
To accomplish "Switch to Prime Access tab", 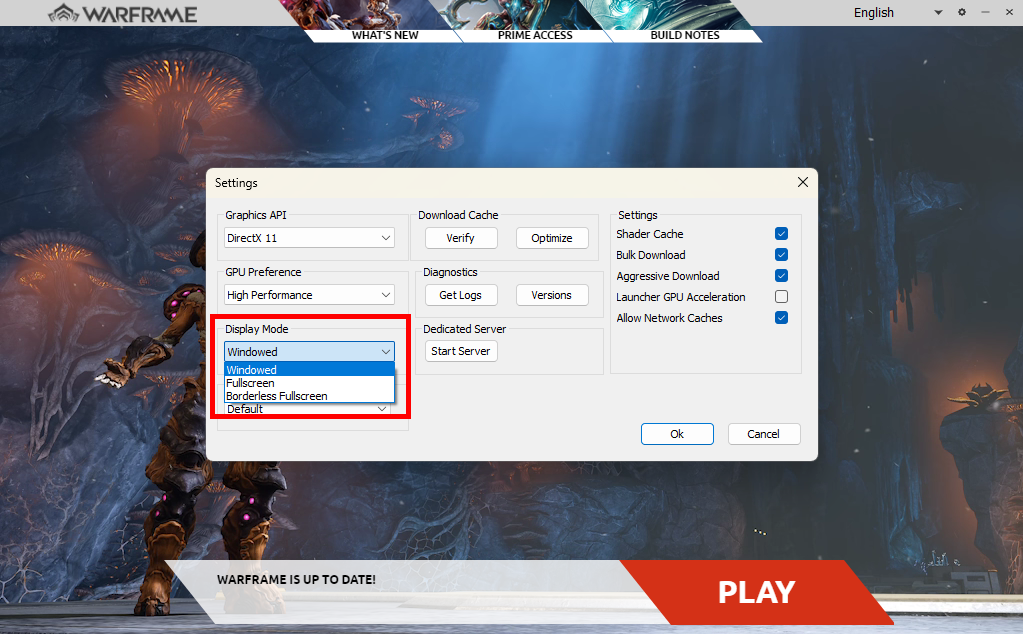I will point(535,35).
